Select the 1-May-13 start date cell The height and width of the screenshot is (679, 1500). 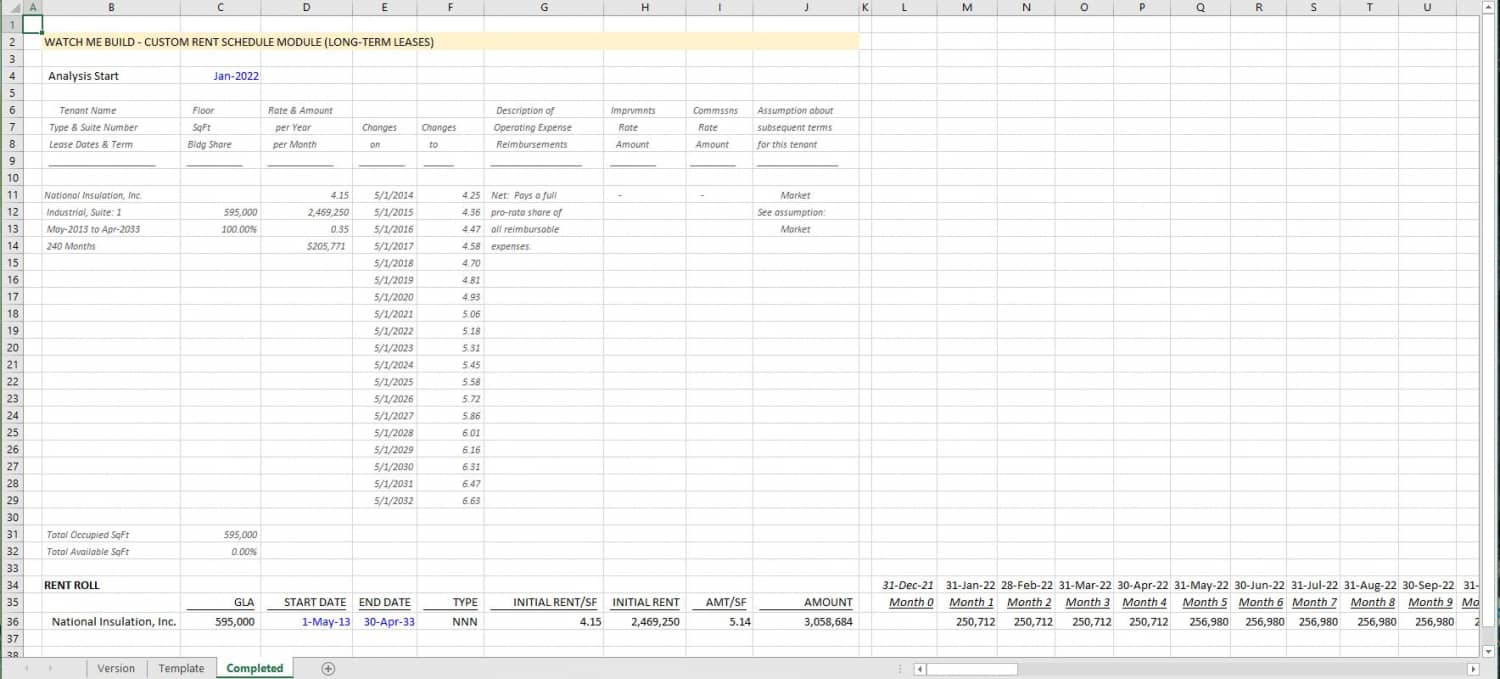tap(325, 621)
